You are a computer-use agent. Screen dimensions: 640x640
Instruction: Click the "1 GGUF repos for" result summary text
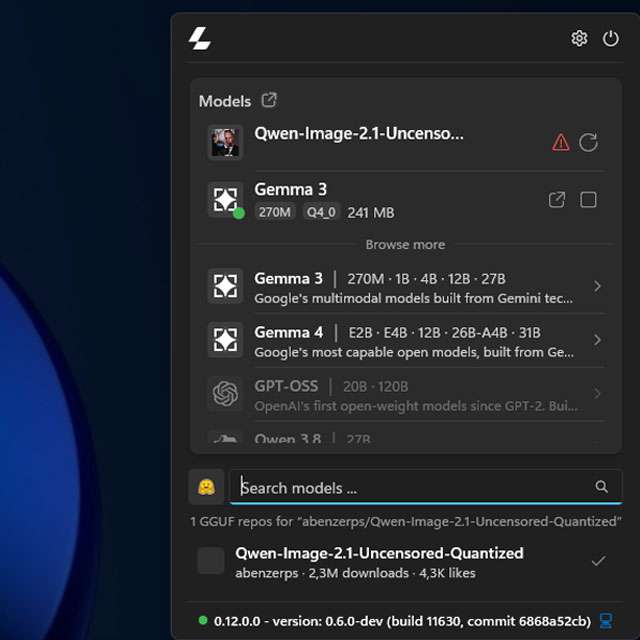pos(406,522)
